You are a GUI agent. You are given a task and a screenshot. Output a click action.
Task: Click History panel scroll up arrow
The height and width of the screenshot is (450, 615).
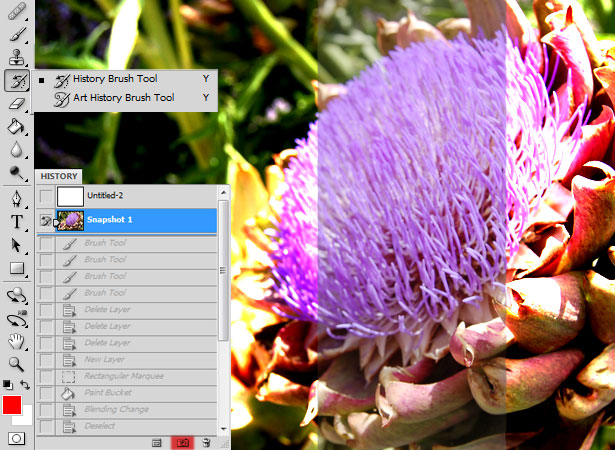223,192
